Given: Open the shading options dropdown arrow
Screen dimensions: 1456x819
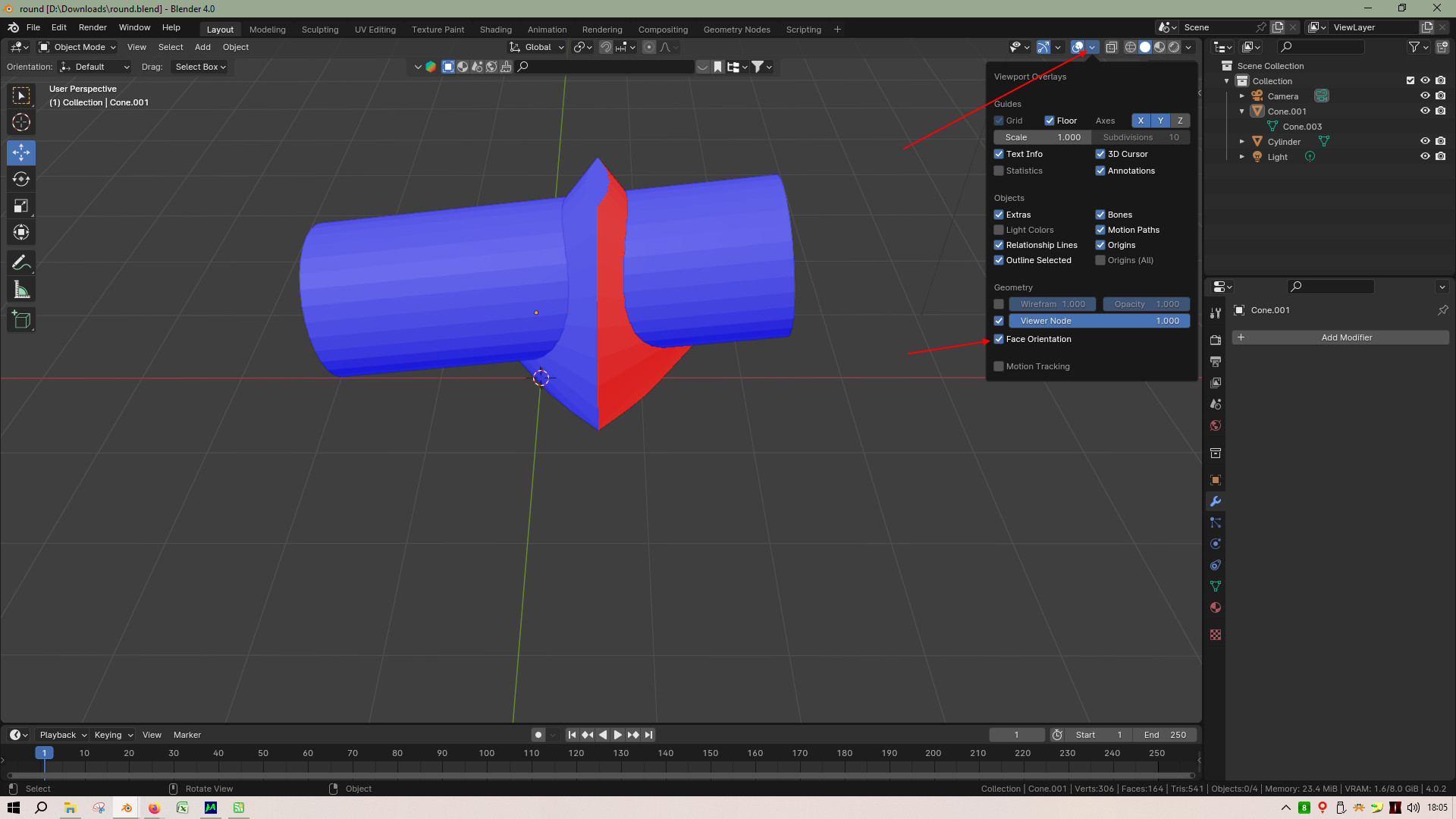Looking at the screenshot, I should (x=1189, y=47).
